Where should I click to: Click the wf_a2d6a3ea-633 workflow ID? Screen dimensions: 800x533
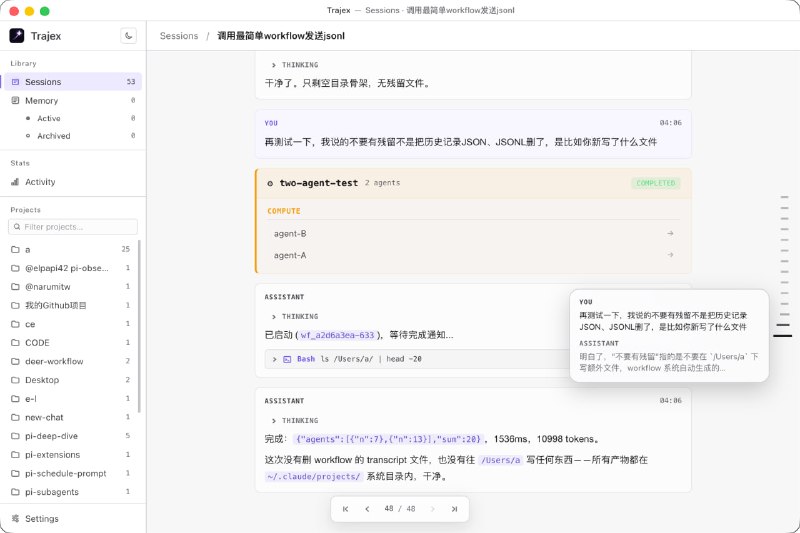click(x=337, y=335)
